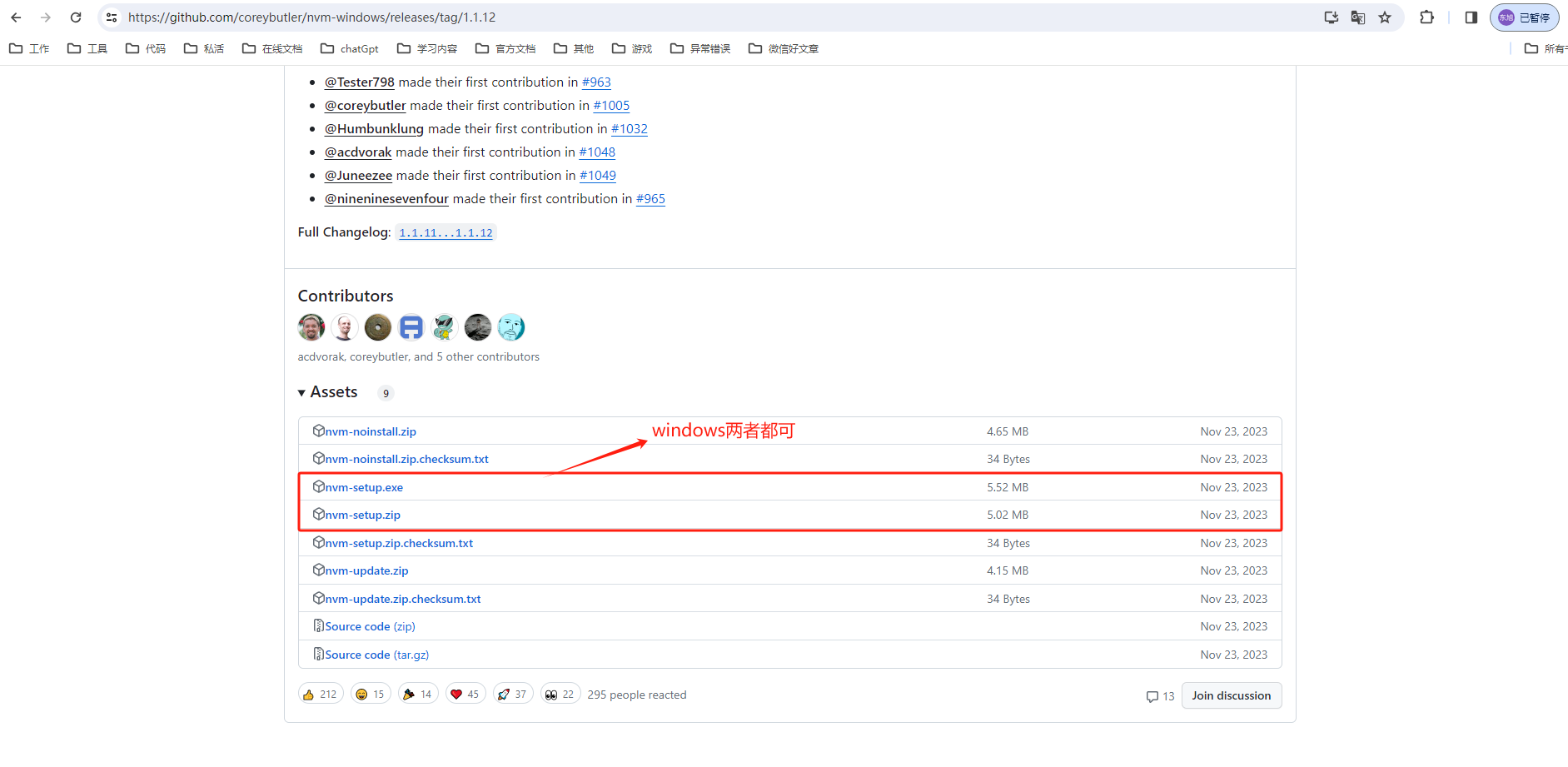Click inside the browser address bar
1568x767 pixels.
(x=500, y=17)
